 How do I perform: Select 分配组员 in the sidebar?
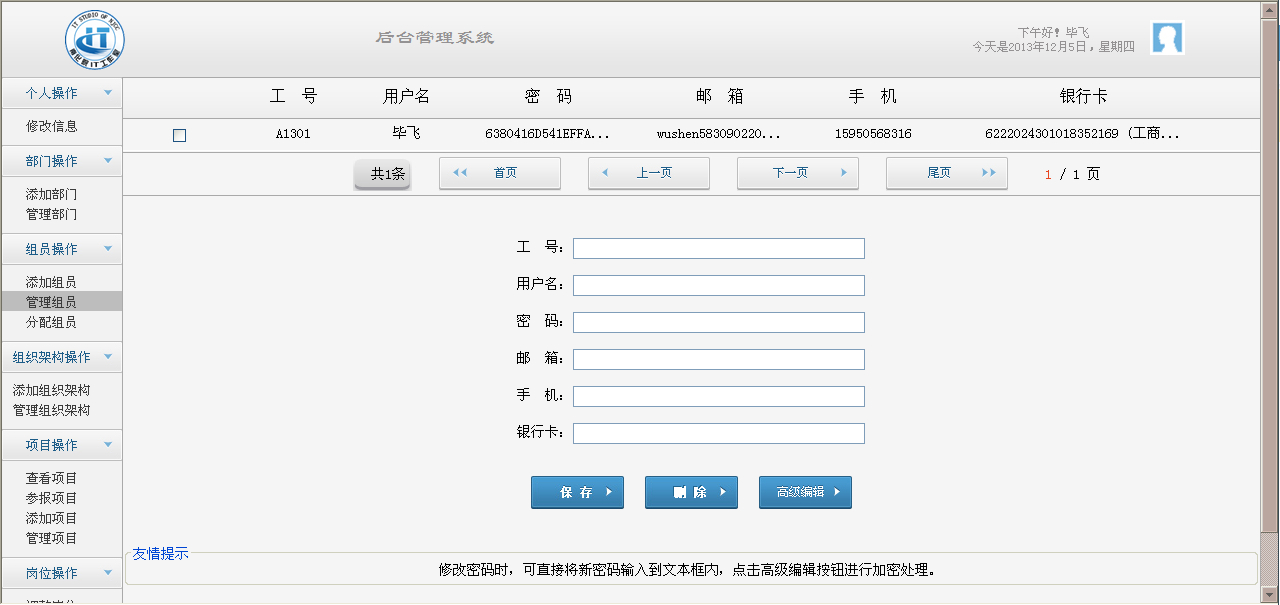pyautogui.click(x=51, y=322)
